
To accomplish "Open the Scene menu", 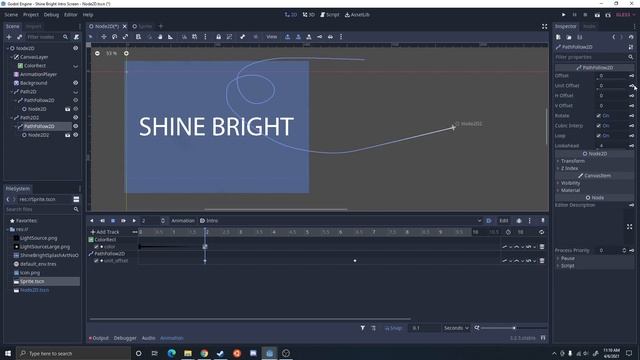I will [x=11, y=15].
